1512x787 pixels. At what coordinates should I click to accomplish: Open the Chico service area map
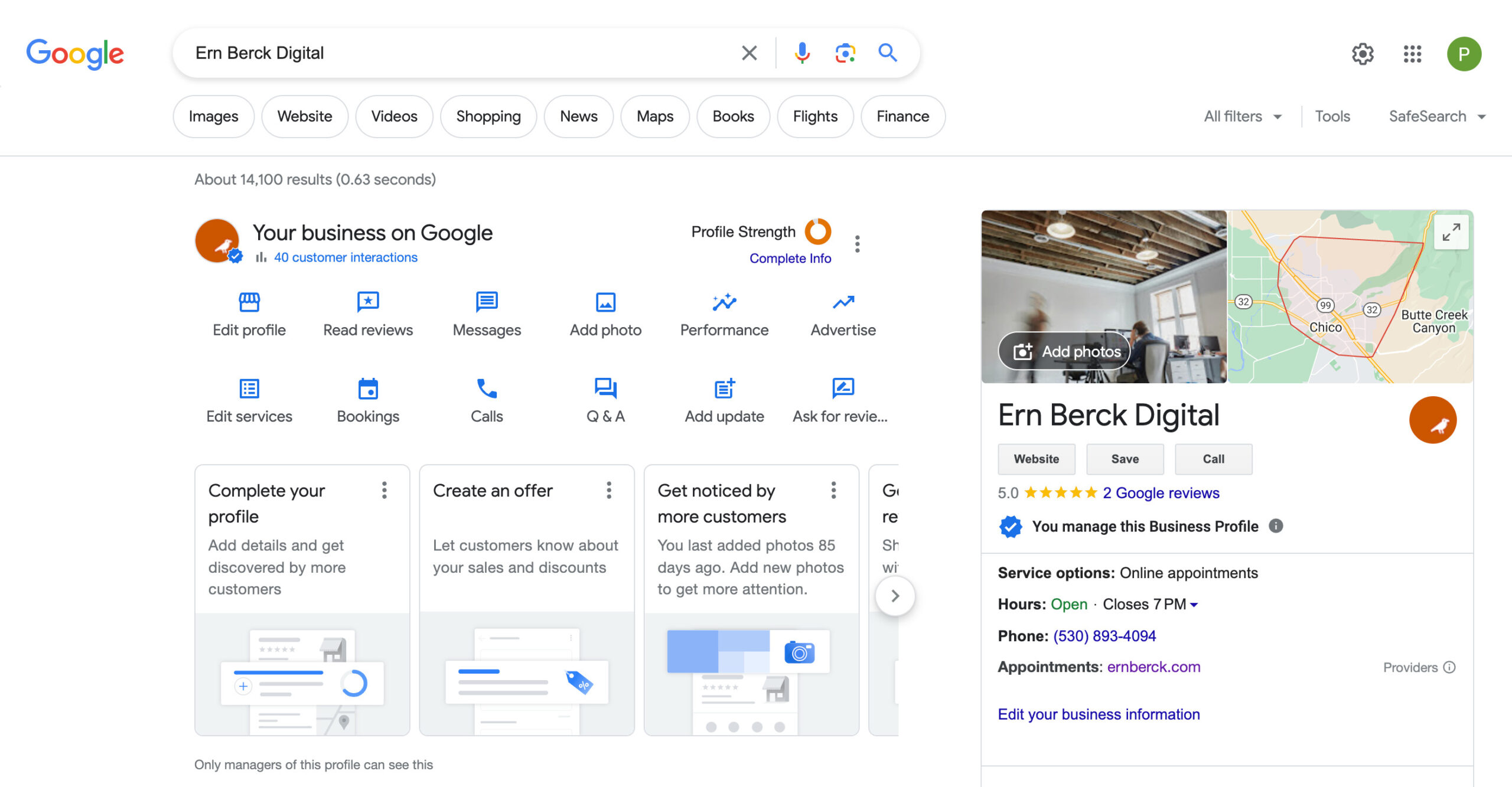(1351, 296)
